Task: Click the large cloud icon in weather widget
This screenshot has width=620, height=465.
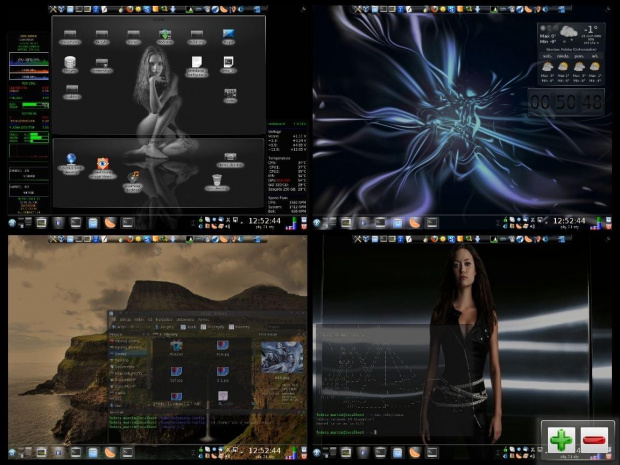Action: 568,31
